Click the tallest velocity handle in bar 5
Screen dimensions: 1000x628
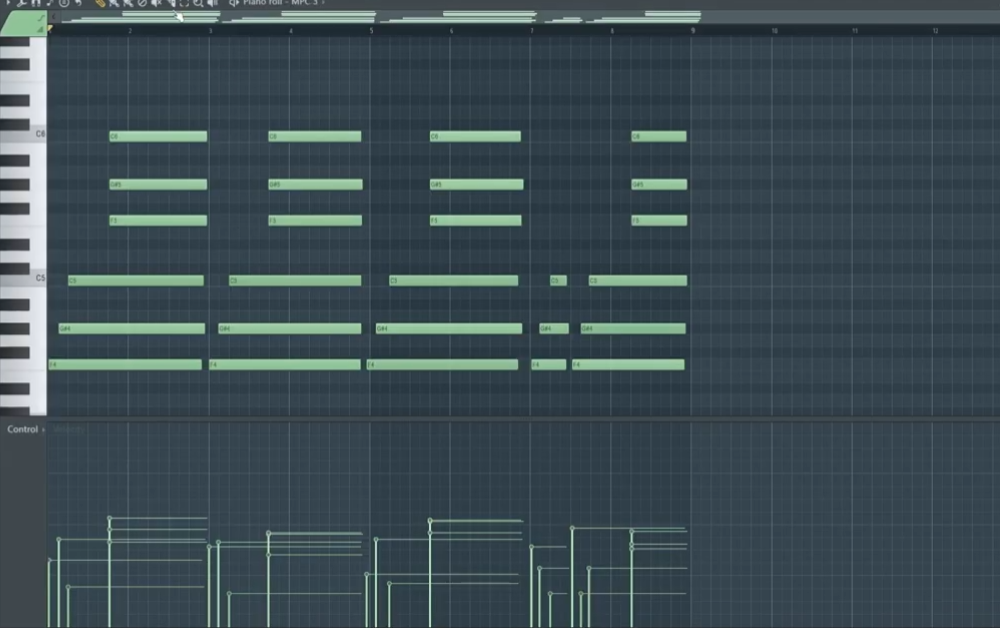(430, 521)
